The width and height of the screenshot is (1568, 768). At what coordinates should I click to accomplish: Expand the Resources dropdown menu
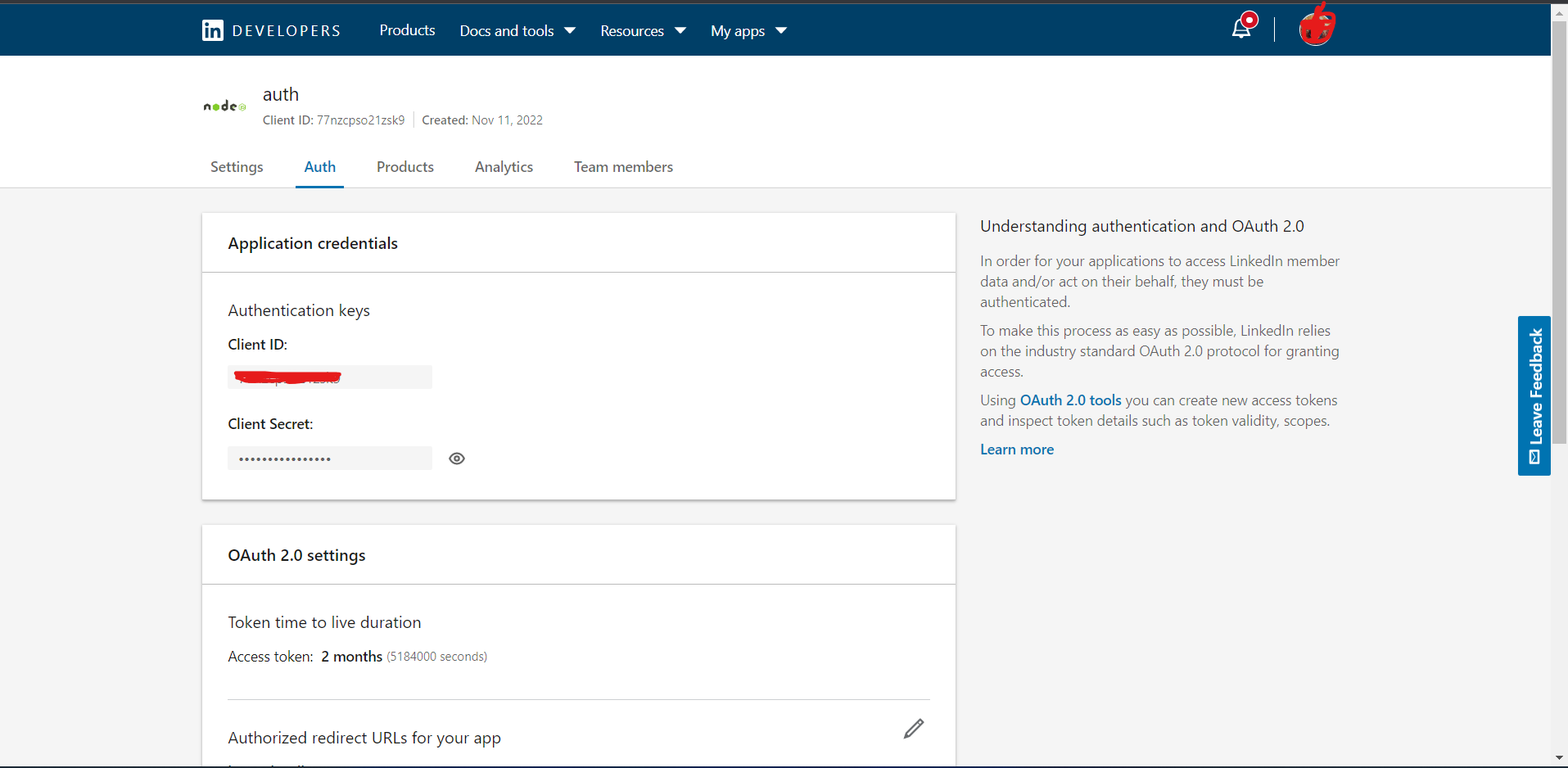[x=643, y=31]
